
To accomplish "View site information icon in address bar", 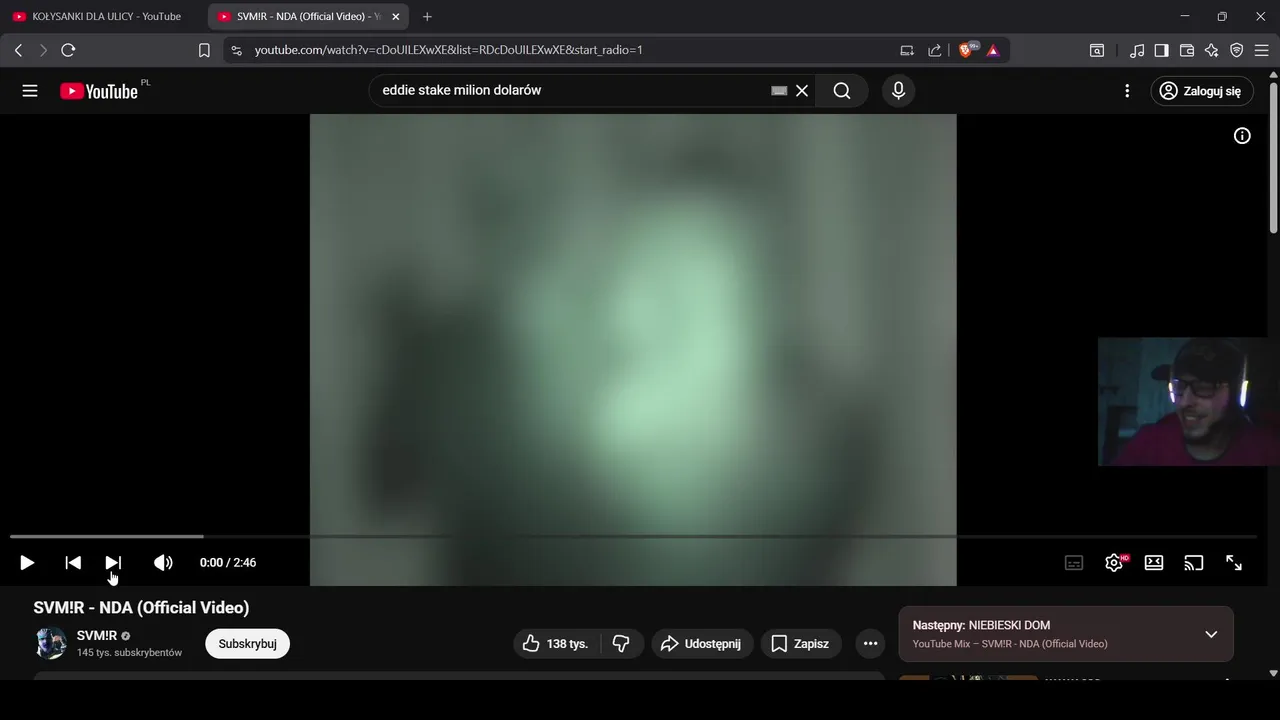I will 235,50.
